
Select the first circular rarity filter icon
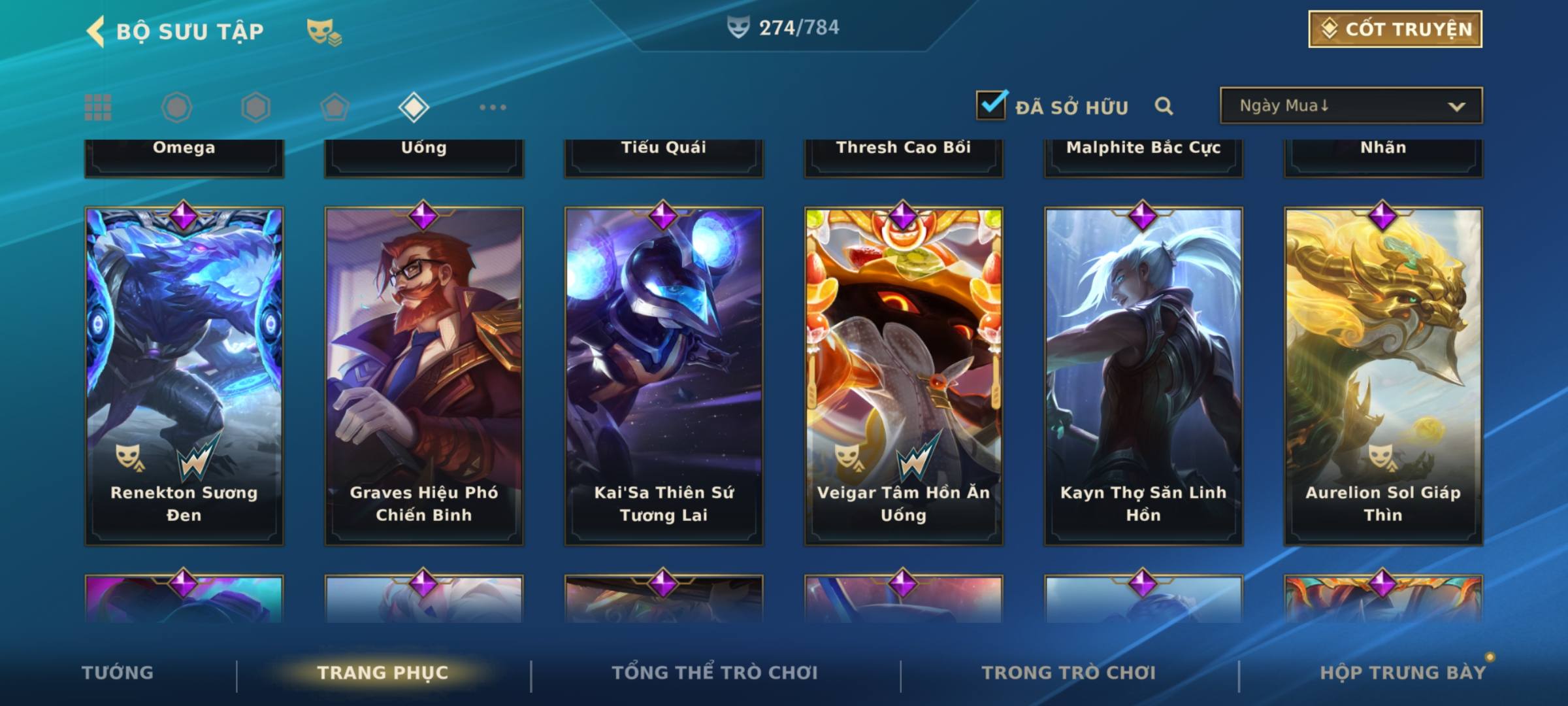point(176,107)
